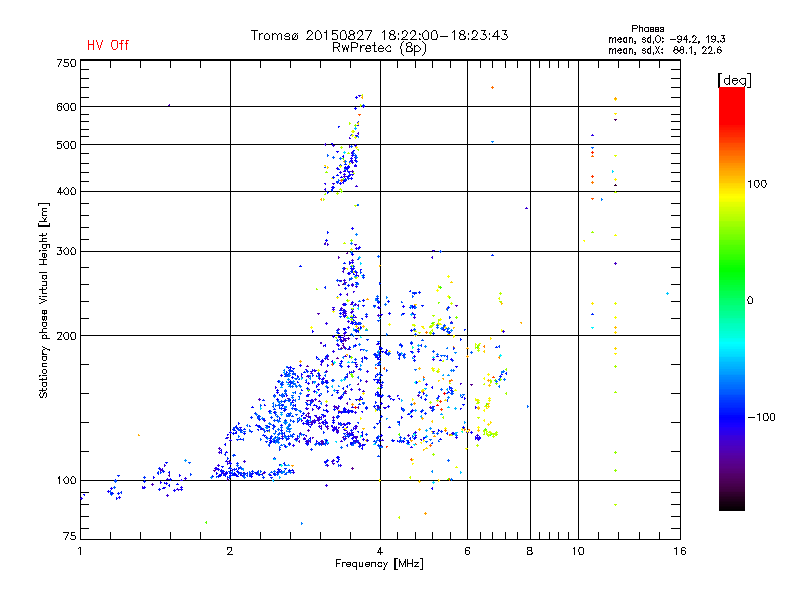
Task: Click the colorbar tick label '0'
Action: coord(750,301)
